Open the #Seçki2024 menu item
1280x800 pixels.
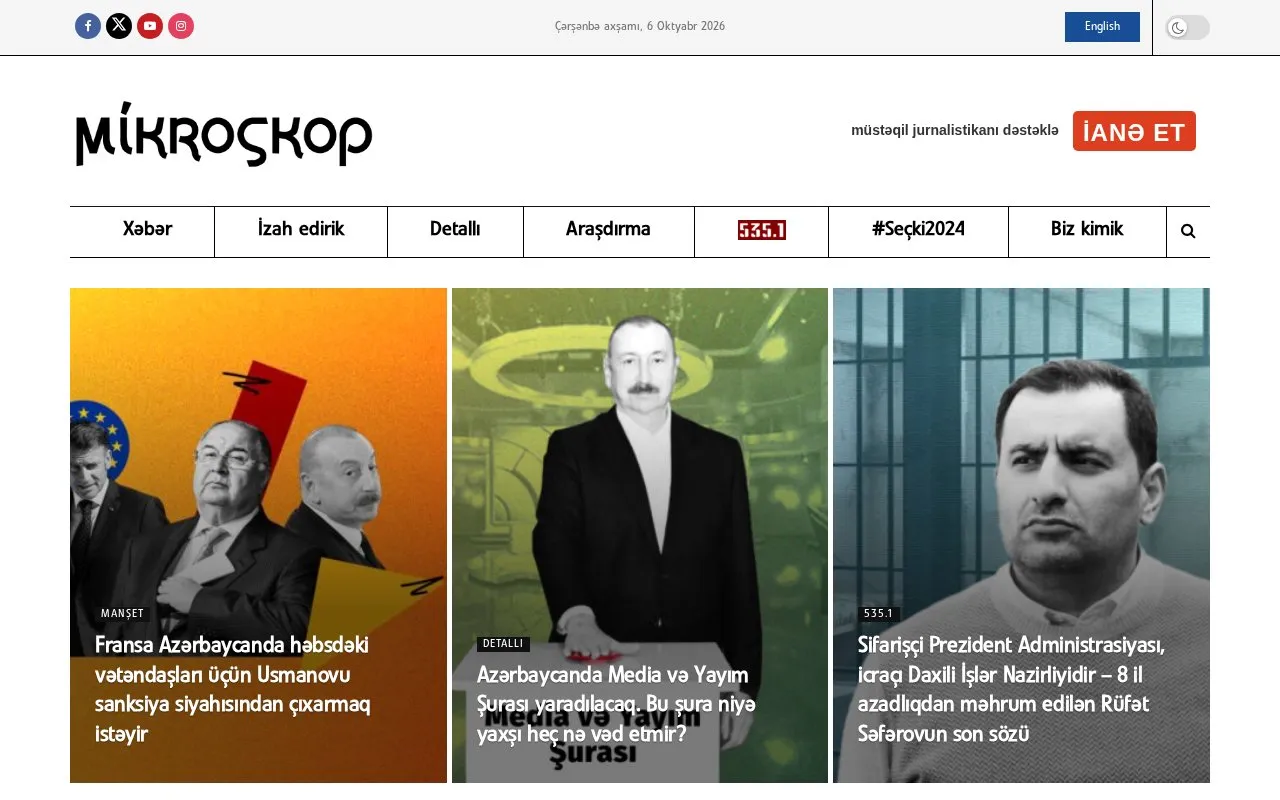[x=918, y=229]
